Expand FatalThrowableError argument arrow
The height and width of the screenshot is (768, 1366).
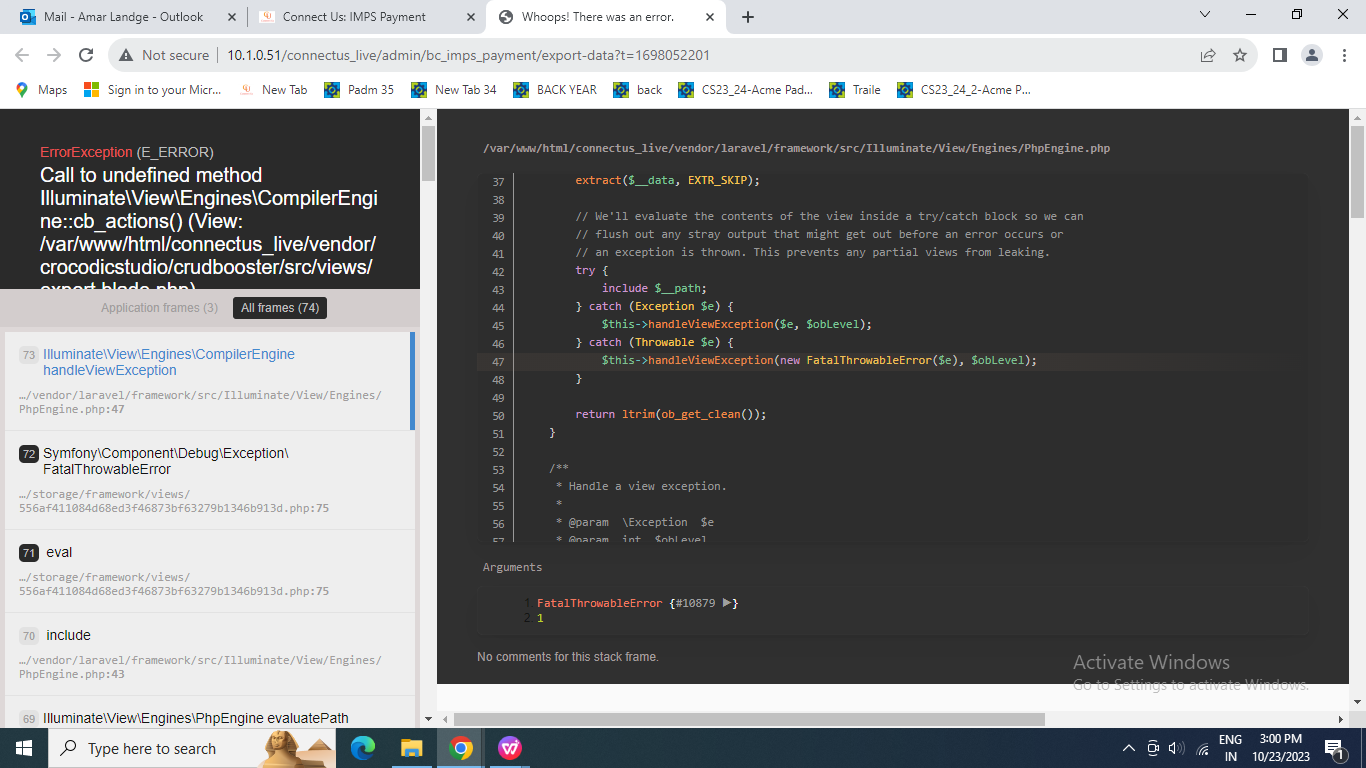(x=729, y=603)
